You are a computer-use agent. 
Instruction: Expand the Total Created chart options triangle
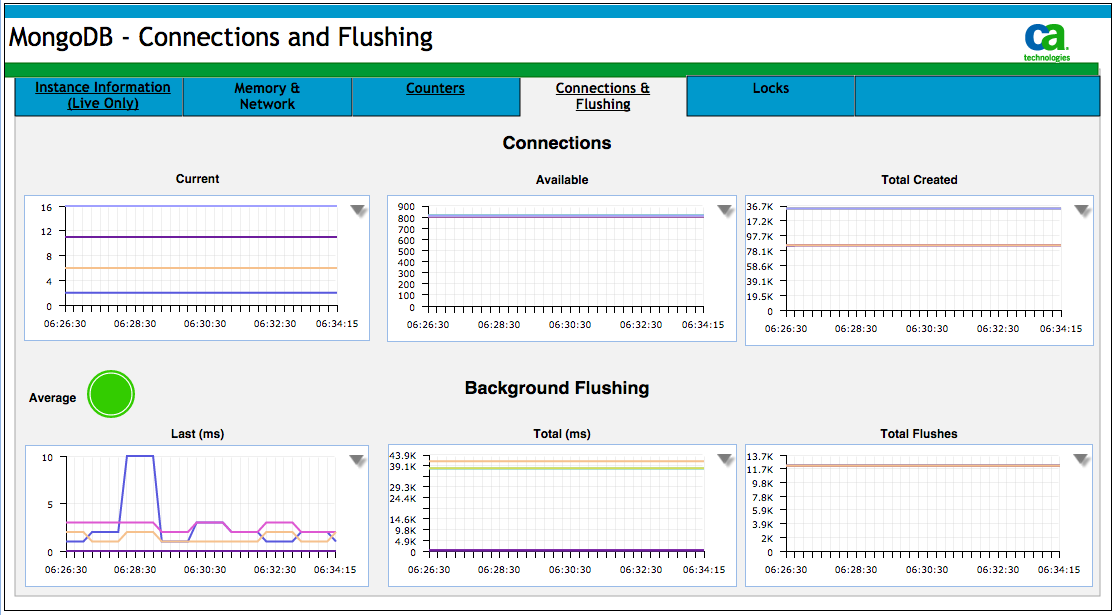coord(1082,210)
